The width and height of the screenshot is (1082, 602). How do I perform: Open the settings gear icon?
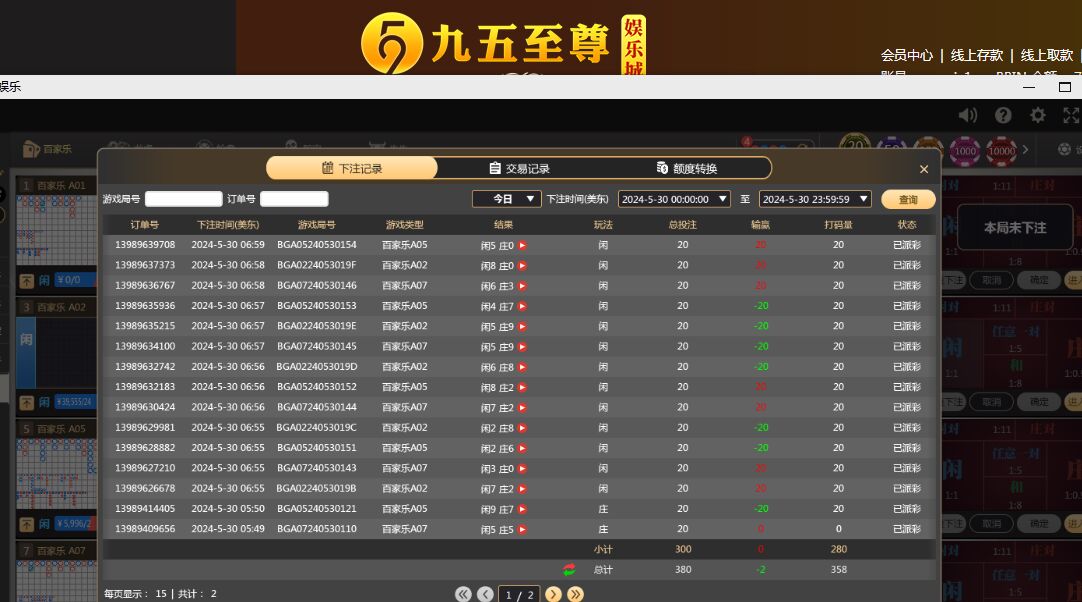1038,116
